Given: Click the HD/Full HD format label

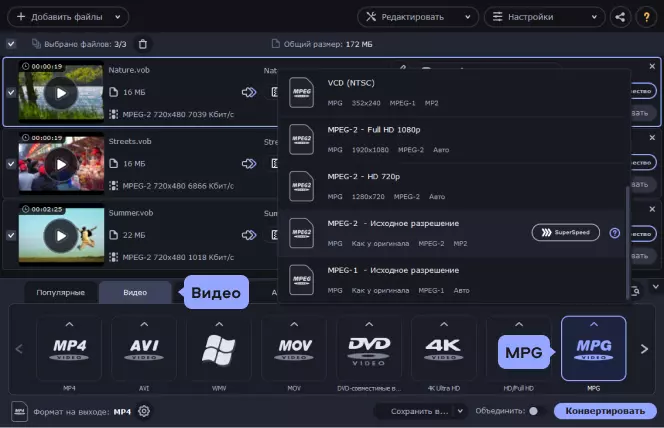Looking at the screenshot, I should coord(519,388).
